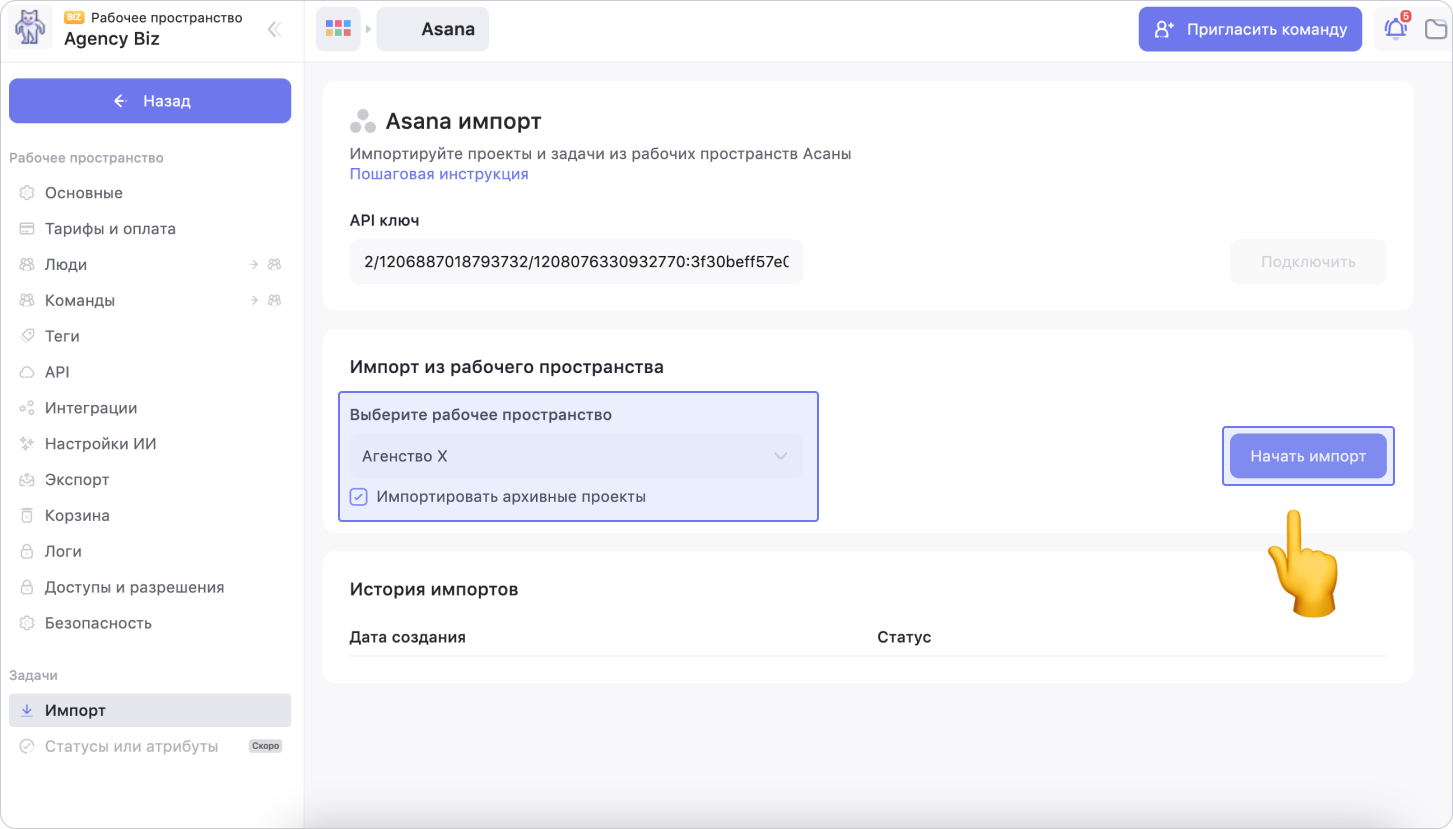
Task: Open Доступы и разрешения section
Action: (134, 587)
